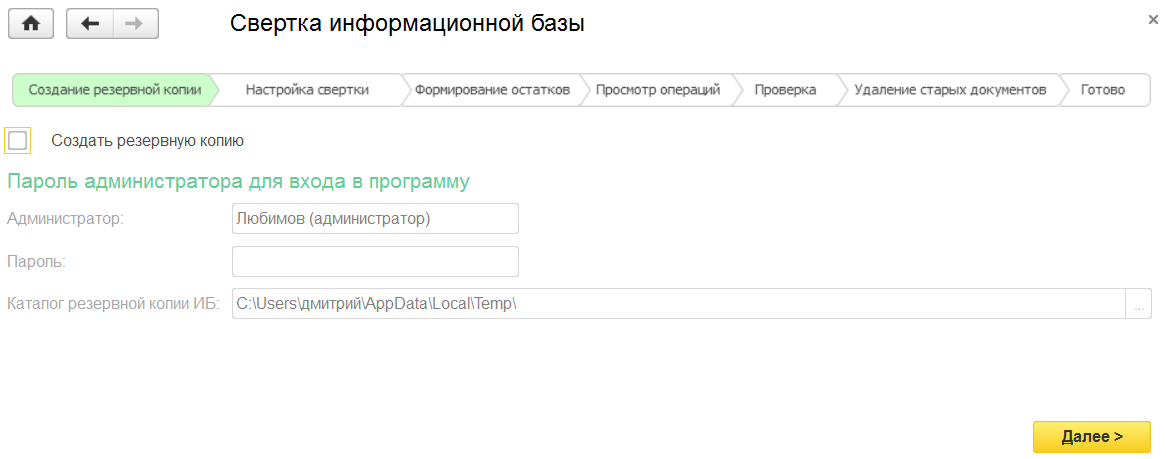The width and height of the screenshot is (1166, 459).
Task: Click the Пароль администратора section heading
Action: (x=238, y=182)
